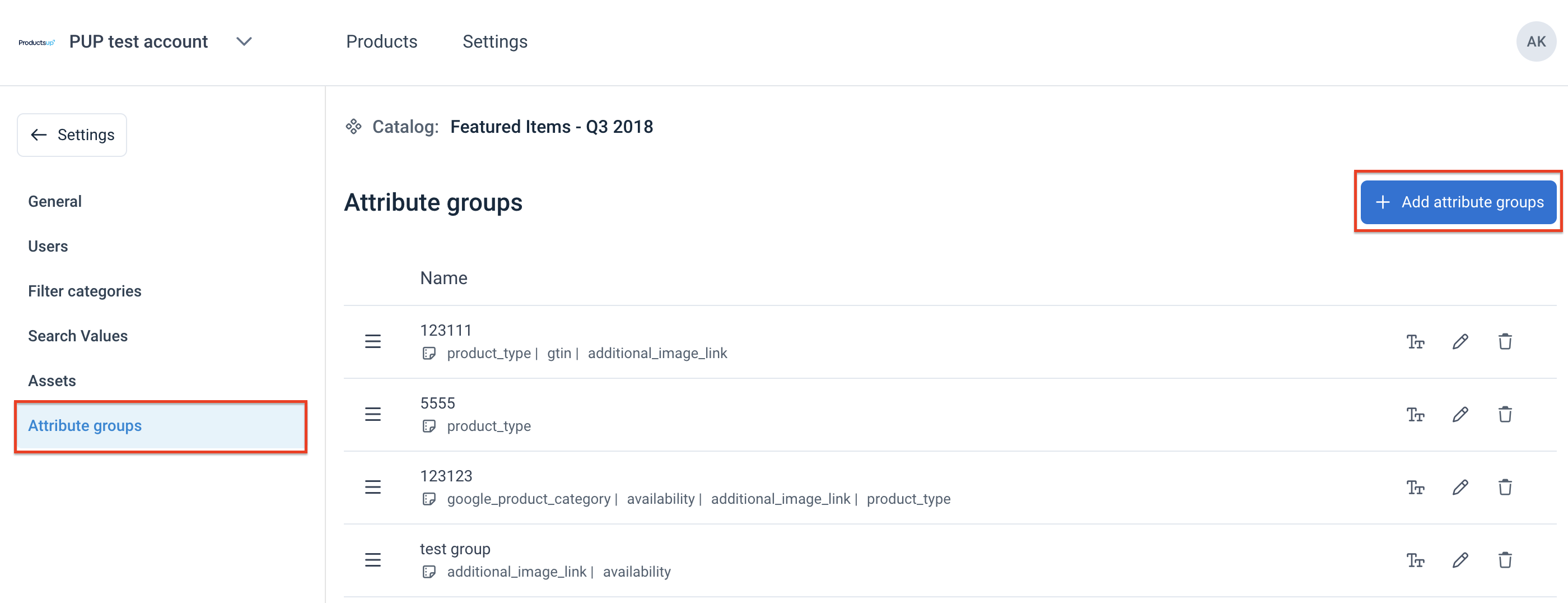Screen dimensions: 1568x603
Task: Go to Search Values settings
Action: point(78,336)
